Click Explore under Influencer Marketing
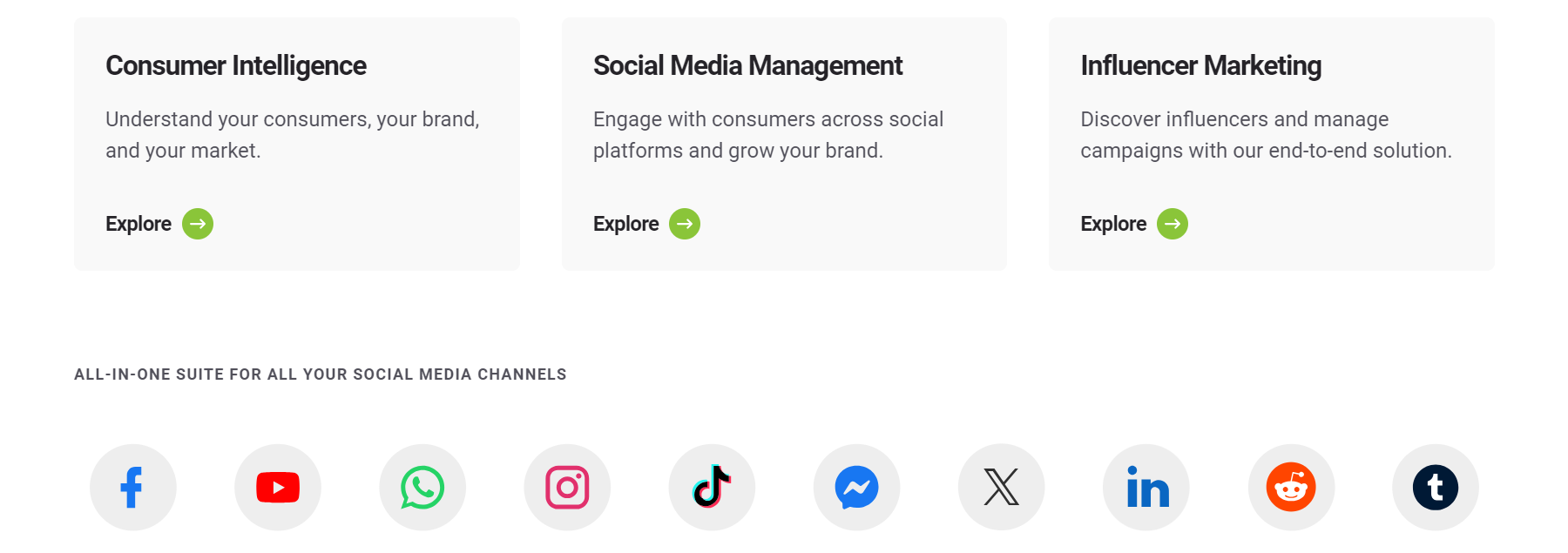This screenshot has width=1568, height=553. point(1112,224)
